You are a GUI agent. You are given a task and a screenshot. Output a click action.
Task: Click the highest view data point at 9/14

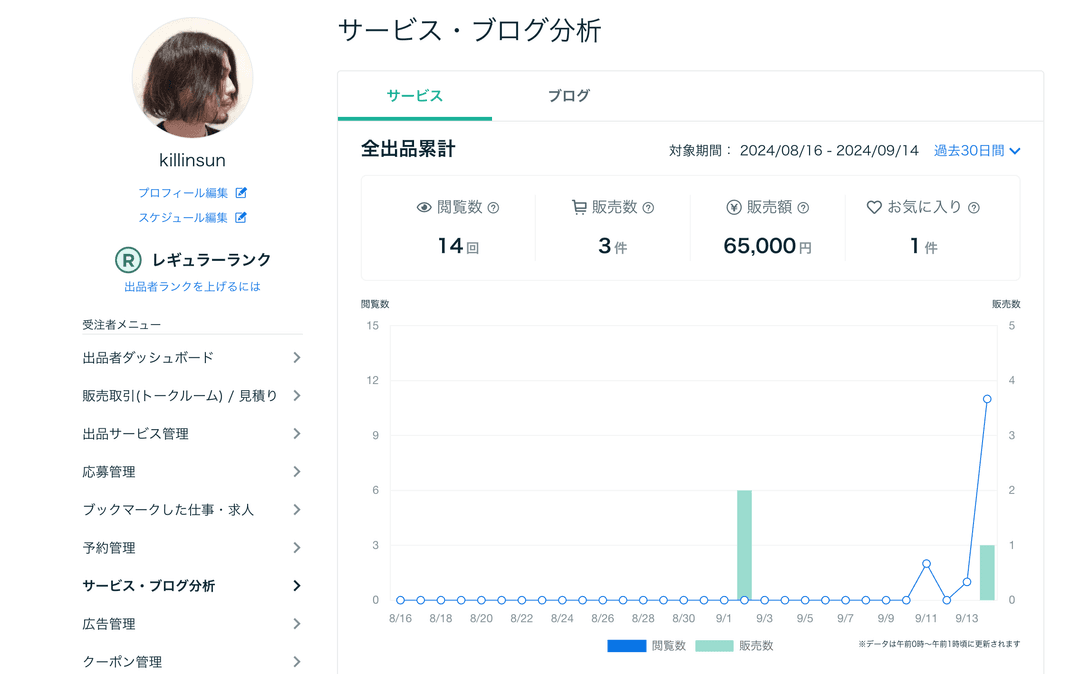(x=987, y=399)
